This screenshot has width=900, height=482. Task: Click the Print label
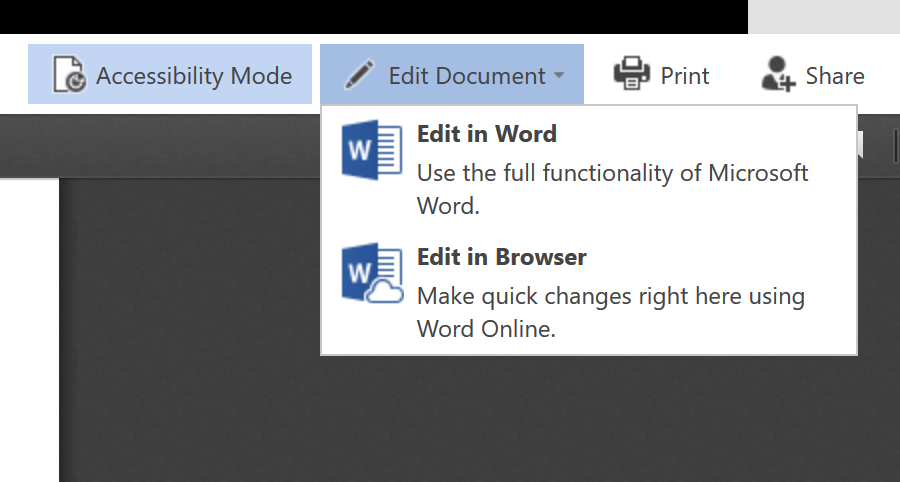tap(685, 76)
